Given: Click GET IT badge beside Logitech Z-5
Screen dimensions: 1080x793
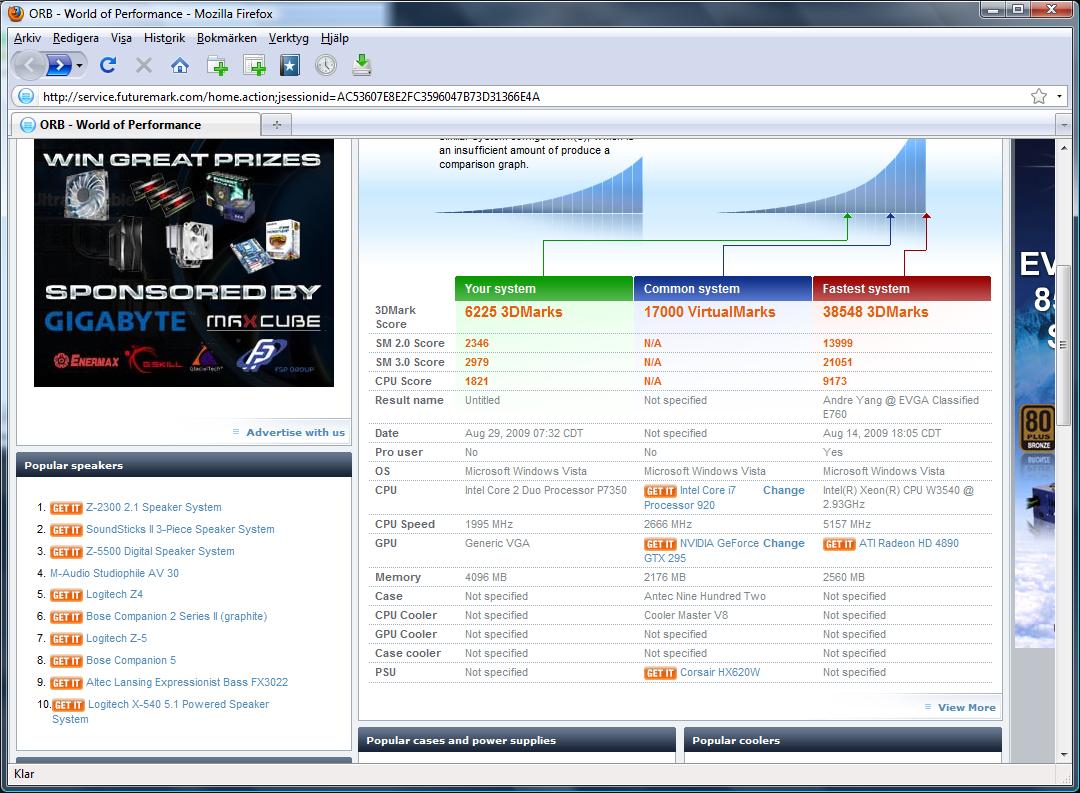Looking at the screenshot, I should click(x=66, y=639).
